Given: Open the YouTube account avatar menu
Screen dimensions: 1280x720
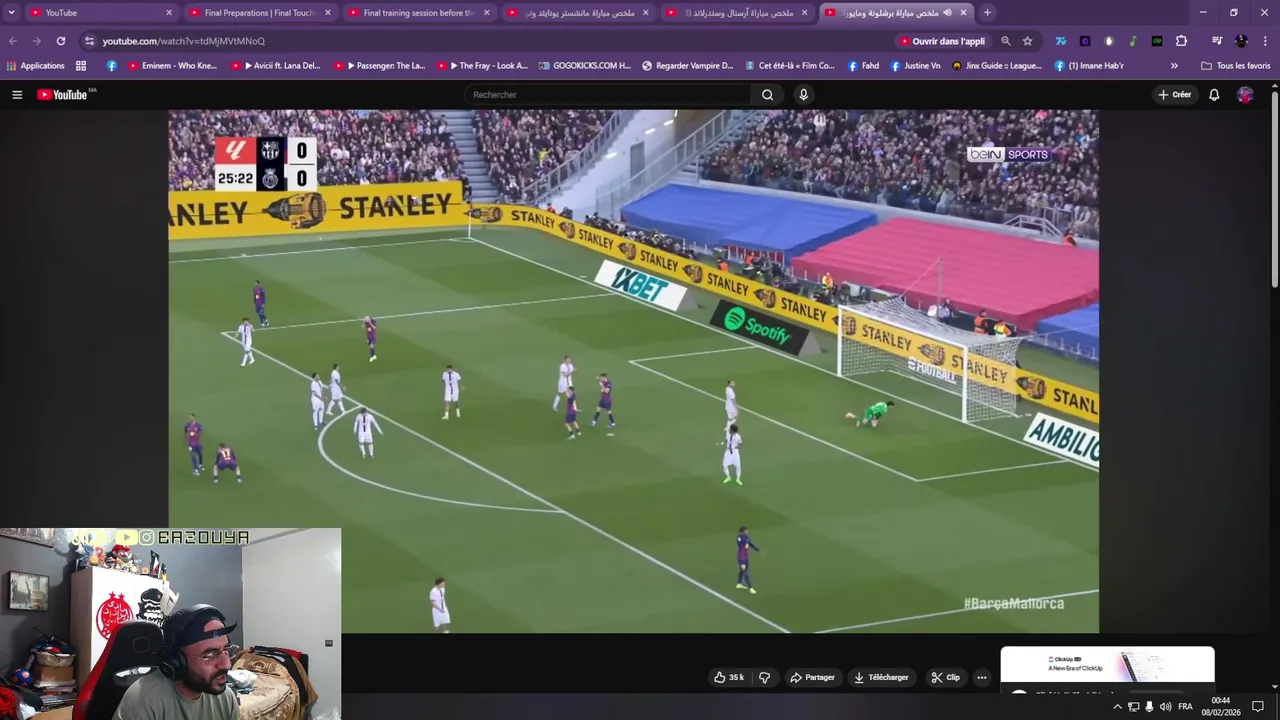Looking at the screenshot, I should coord(1245,95).
